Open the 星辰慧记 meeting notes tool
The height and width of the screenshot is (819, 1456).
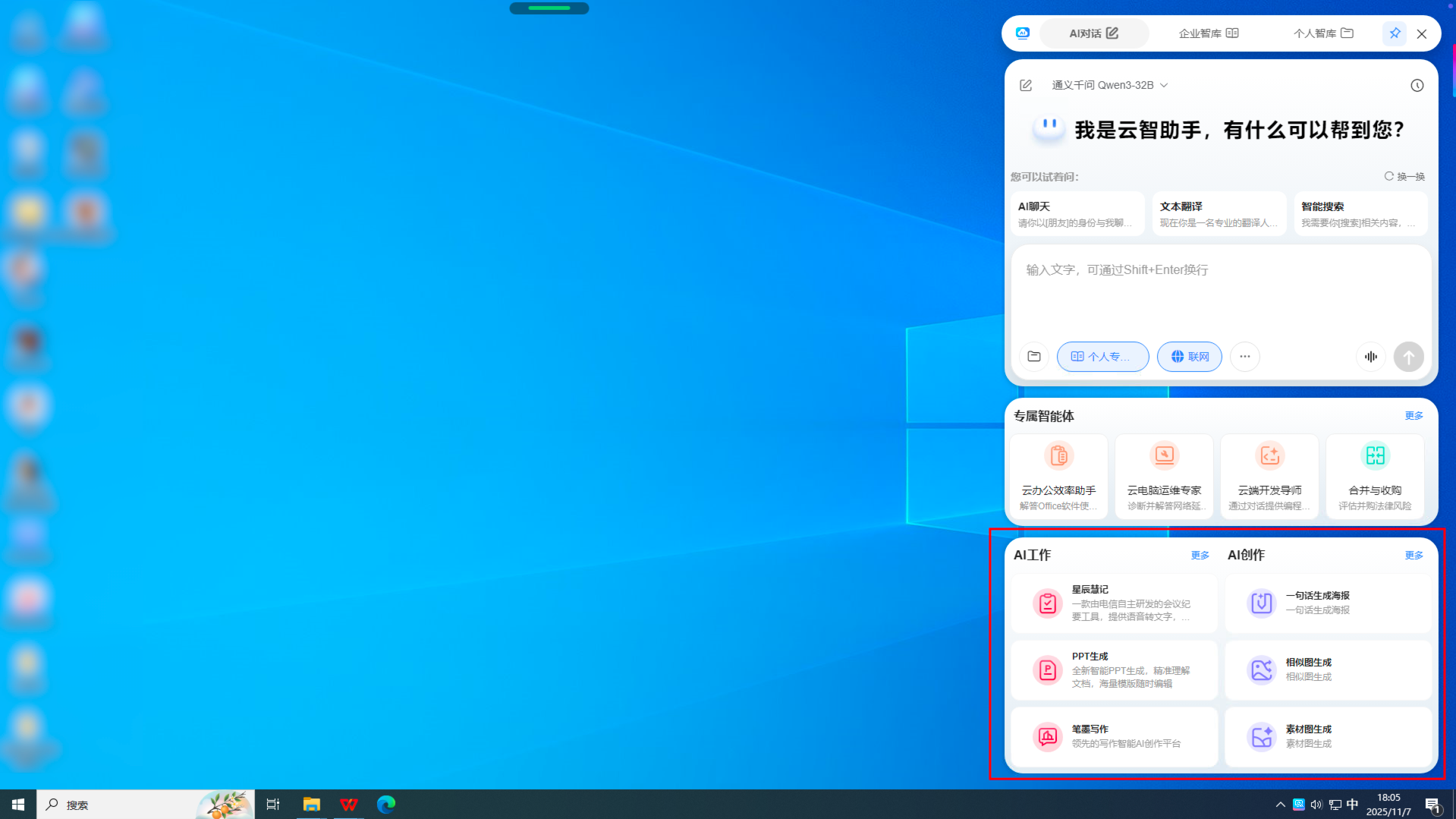click(1114, 603)
